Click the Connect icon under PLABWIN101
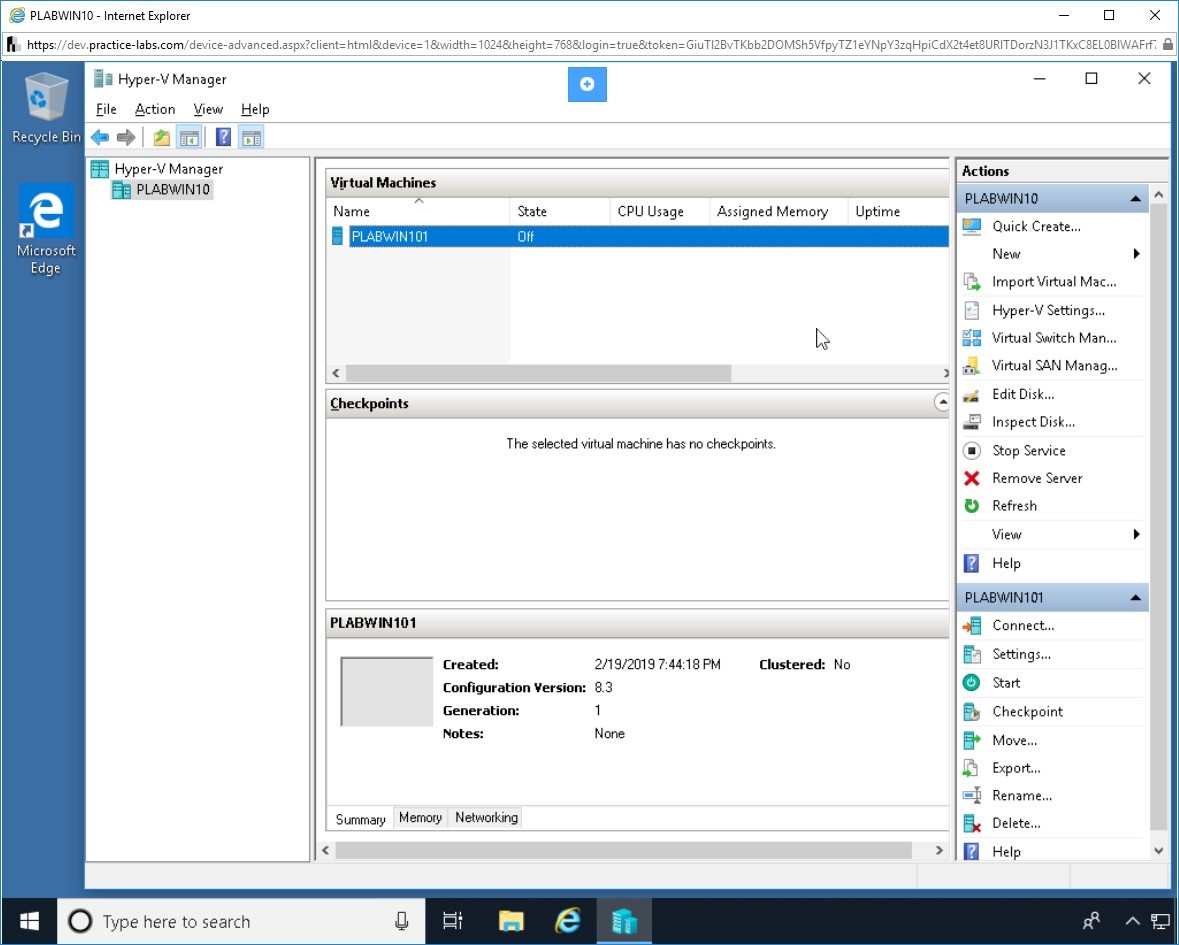Screen dimensions: 1179x945 click(971, 625)
